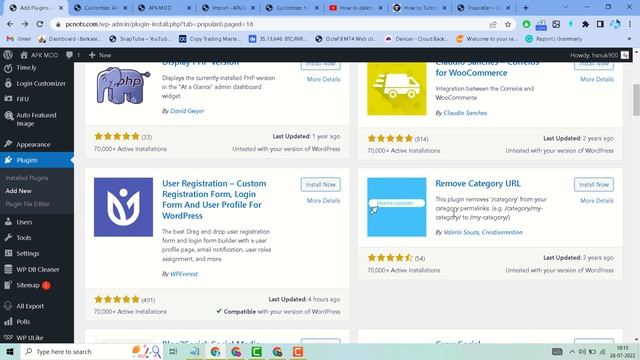Show hidden system tray icons chevron
640x360 pixels.
pyautogui.click(x=572, y=351)
